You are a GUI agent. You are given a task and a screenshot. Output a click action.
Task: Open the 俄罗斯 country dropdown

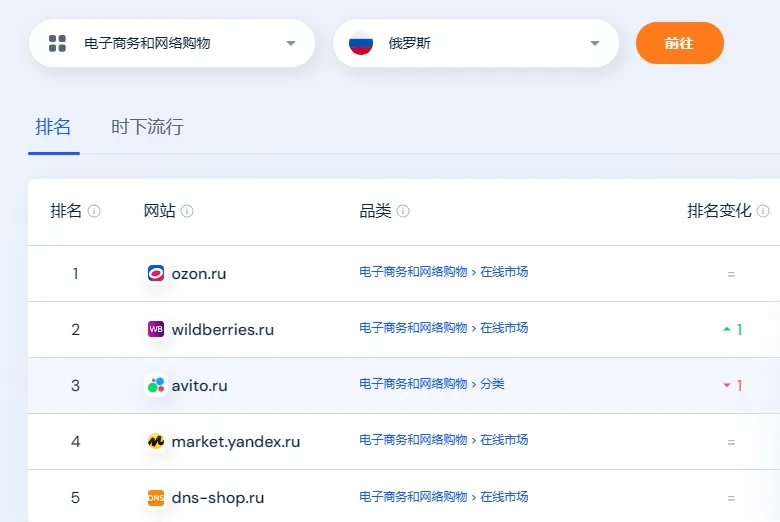(476, 43)
